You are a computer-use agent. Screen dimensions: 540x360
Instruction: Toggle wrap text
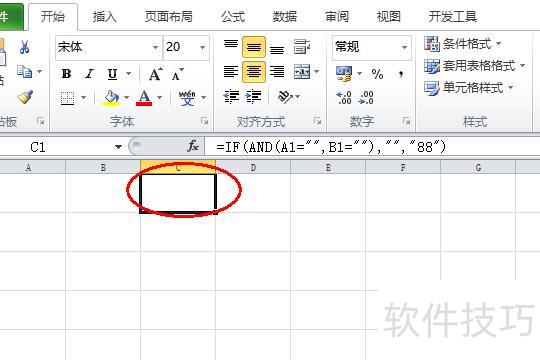tap(302, 46)
